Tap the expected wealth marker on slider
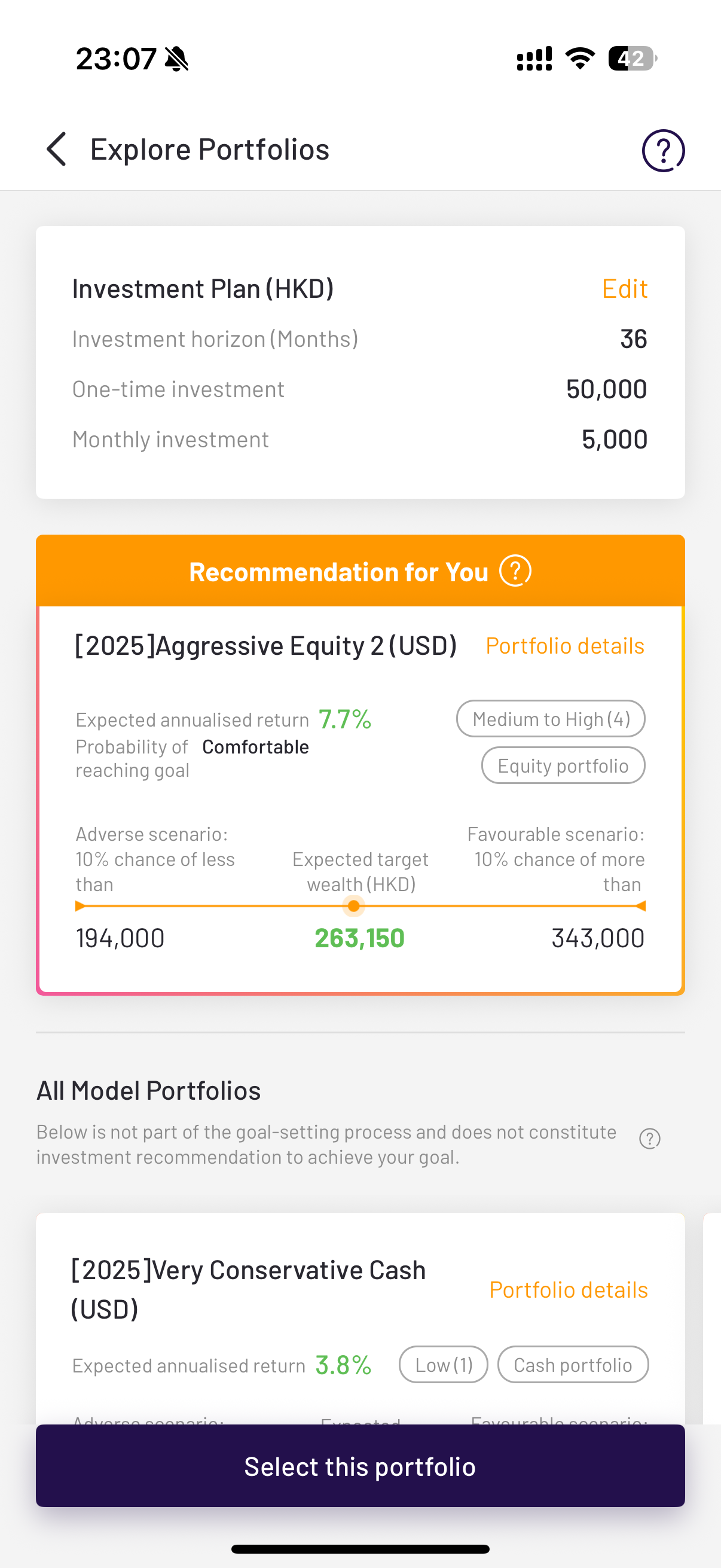The height and width of the screenshot is (1568, 721). click(353, 906)
